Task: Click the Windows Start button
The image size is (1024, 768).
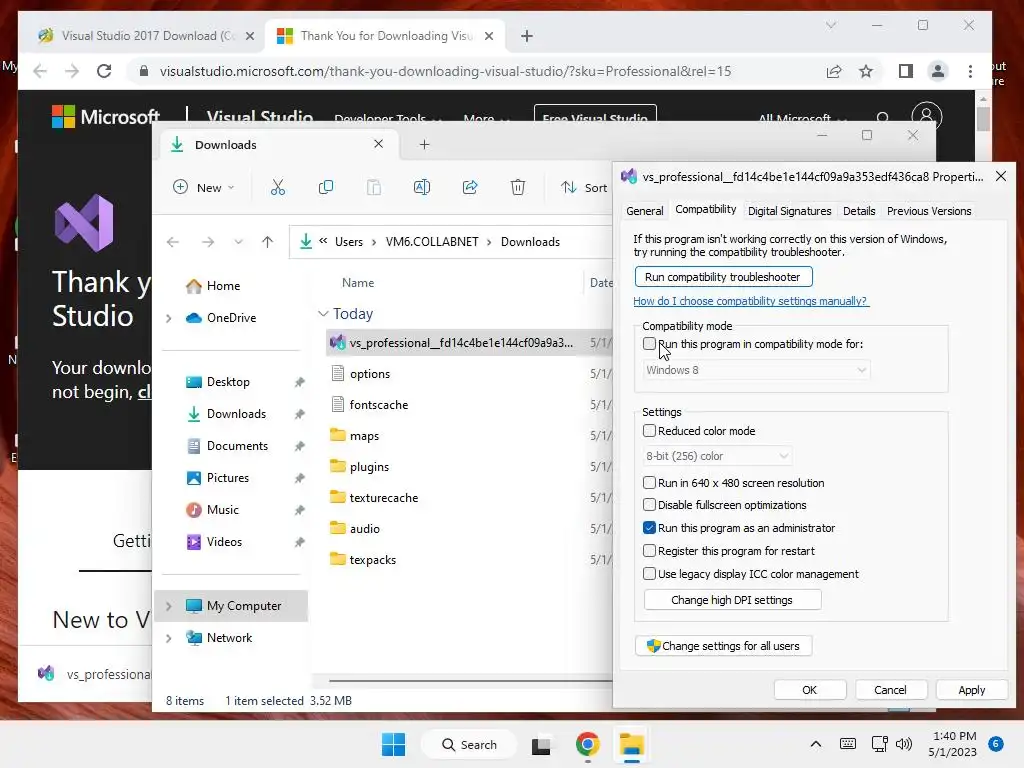Action: click(393, 744)
